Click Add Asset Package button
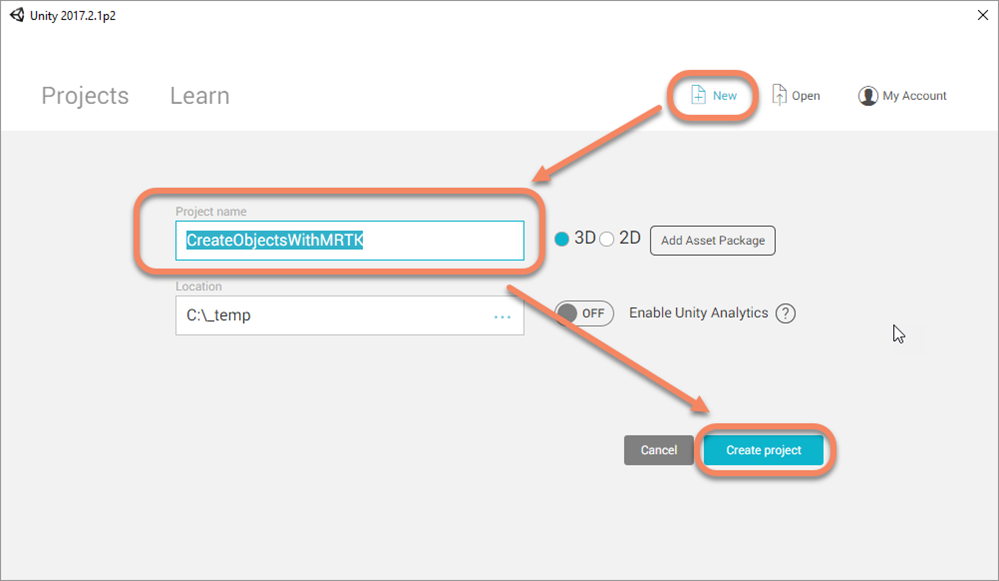The height and width of the screenshot is (581, 999). (x=712, y=240)
